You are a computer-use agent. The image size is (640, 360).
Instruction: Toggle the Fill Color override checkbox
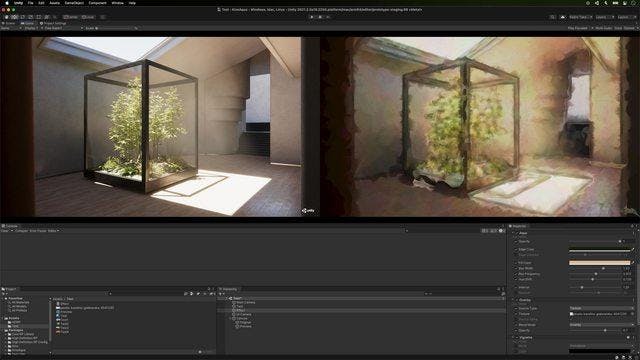(x=516, y=263)
